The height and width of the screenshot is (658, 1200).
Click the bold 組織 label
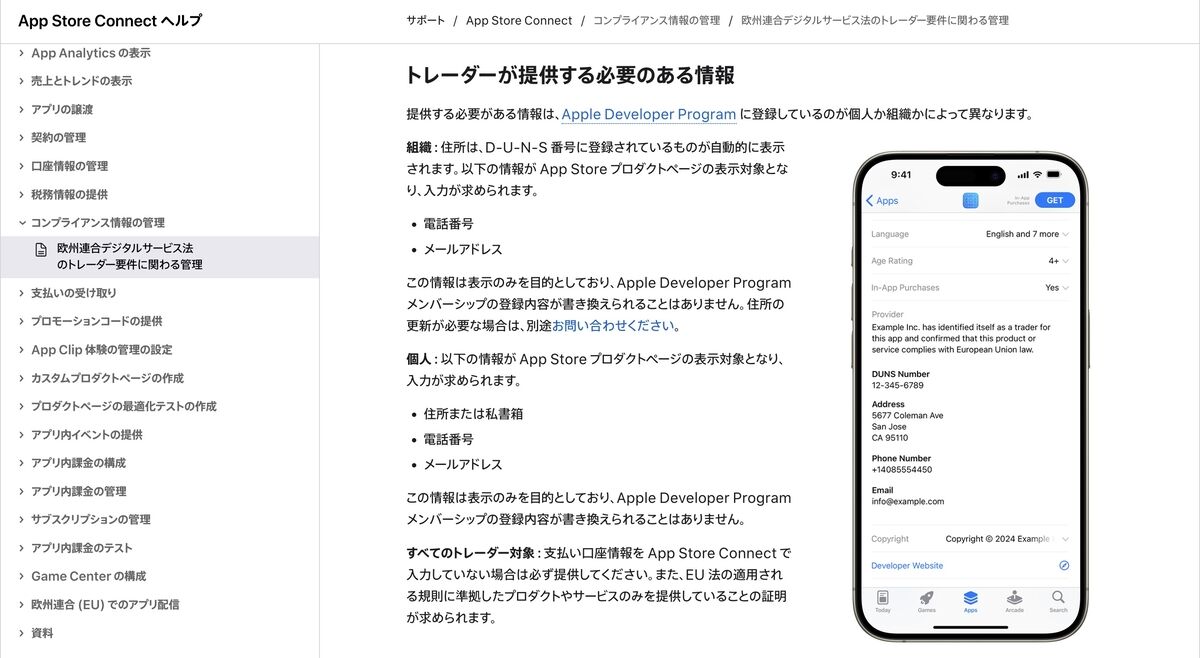420,148
